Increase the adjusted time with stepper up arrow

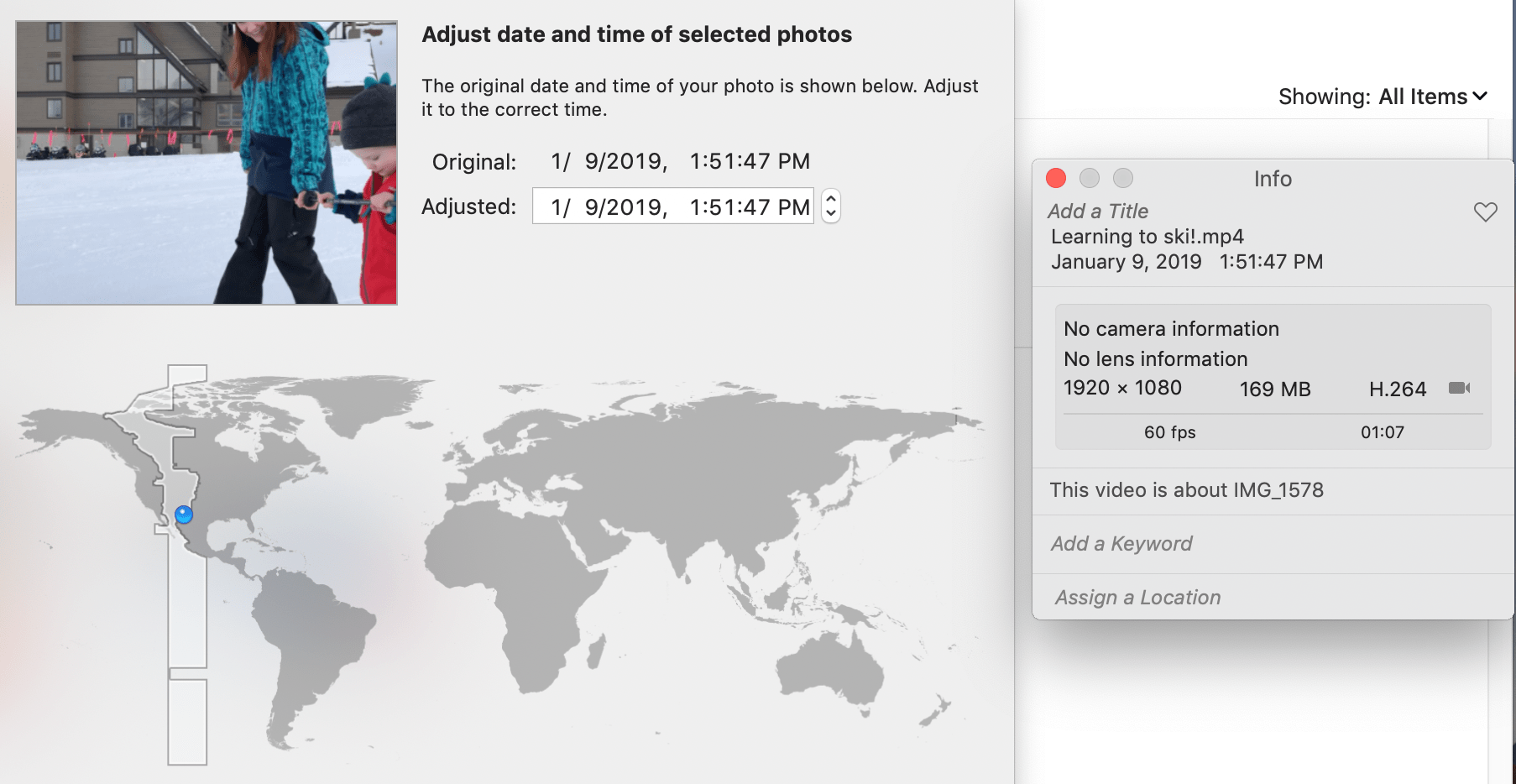(x=830, y=199)
